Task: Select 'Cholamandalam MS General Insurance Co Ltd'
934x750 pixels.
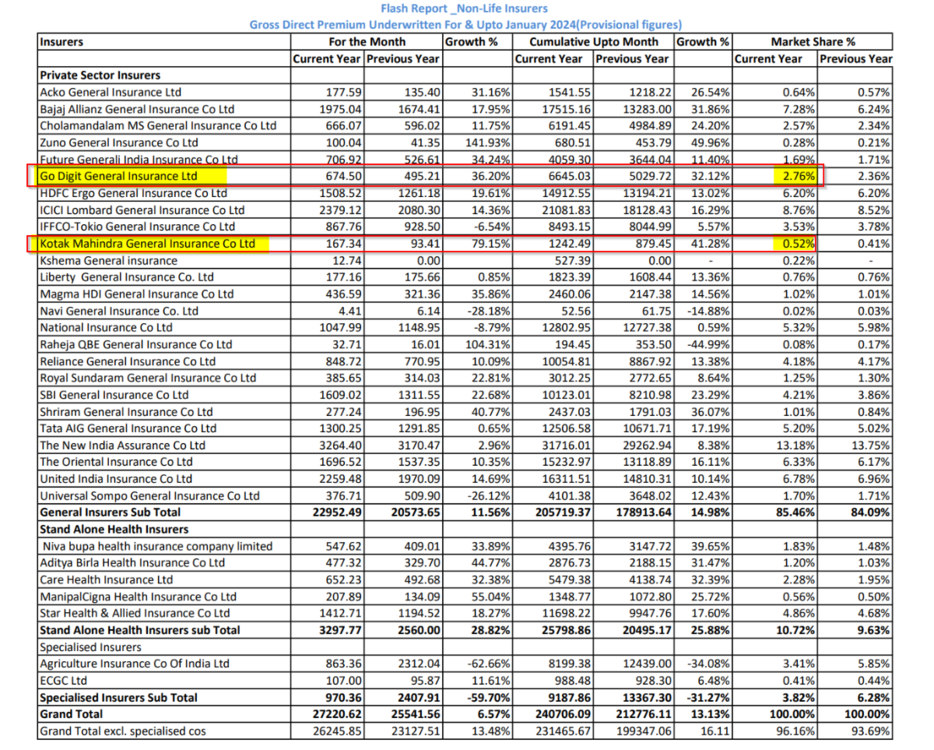Action: [158, 126]
